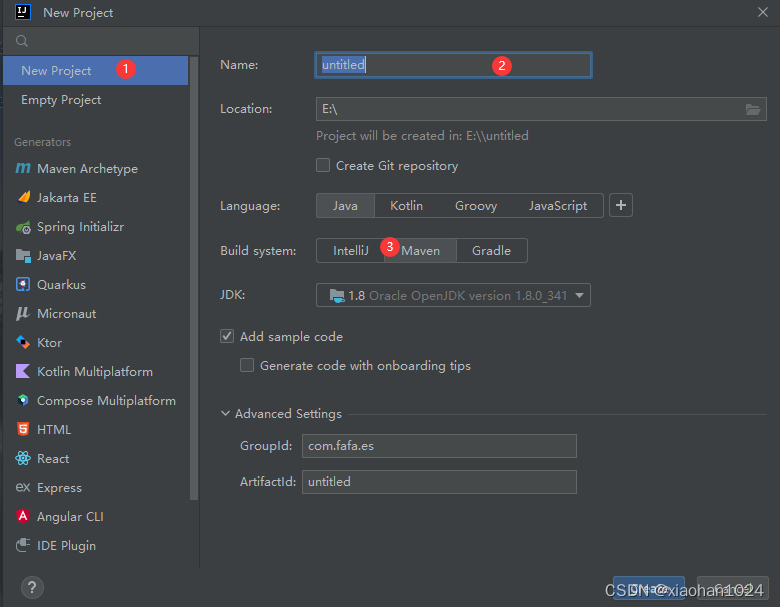
Task: Click the Kotlin Multiplatform icon
Action: (23, 371)
